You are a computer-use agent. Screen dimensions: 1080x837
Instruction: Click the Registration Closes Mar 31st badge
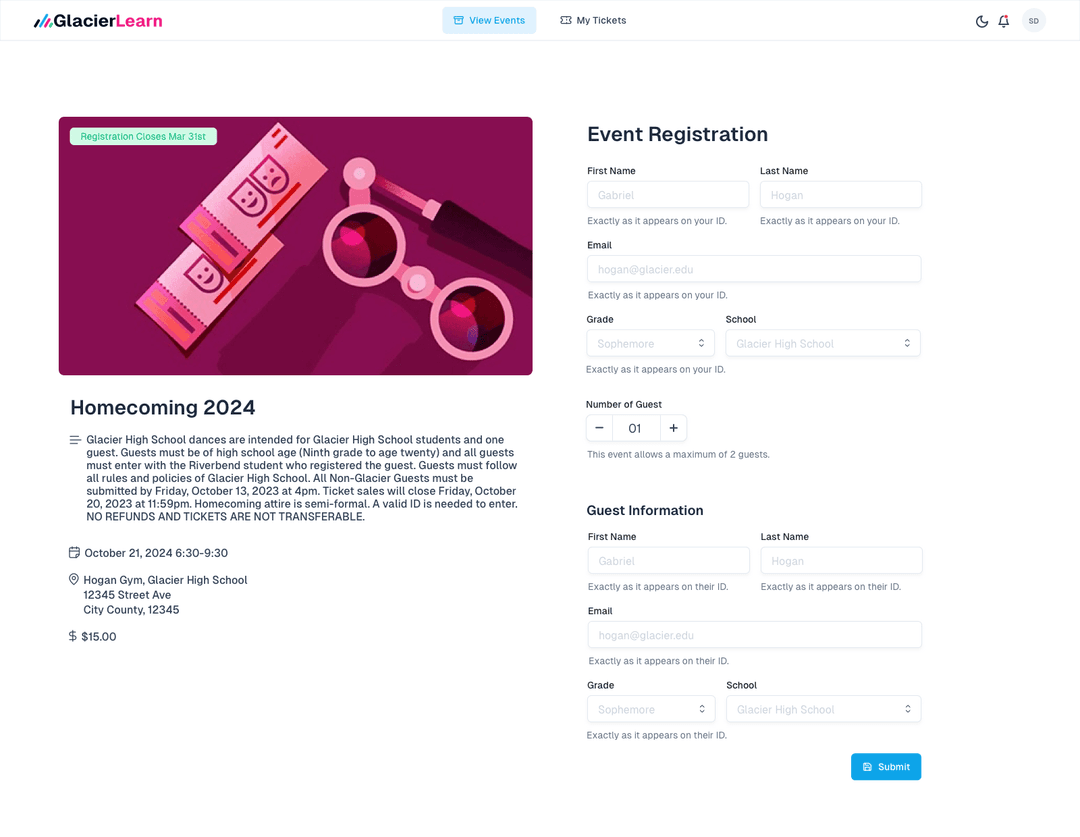click(x=143, y=136)
